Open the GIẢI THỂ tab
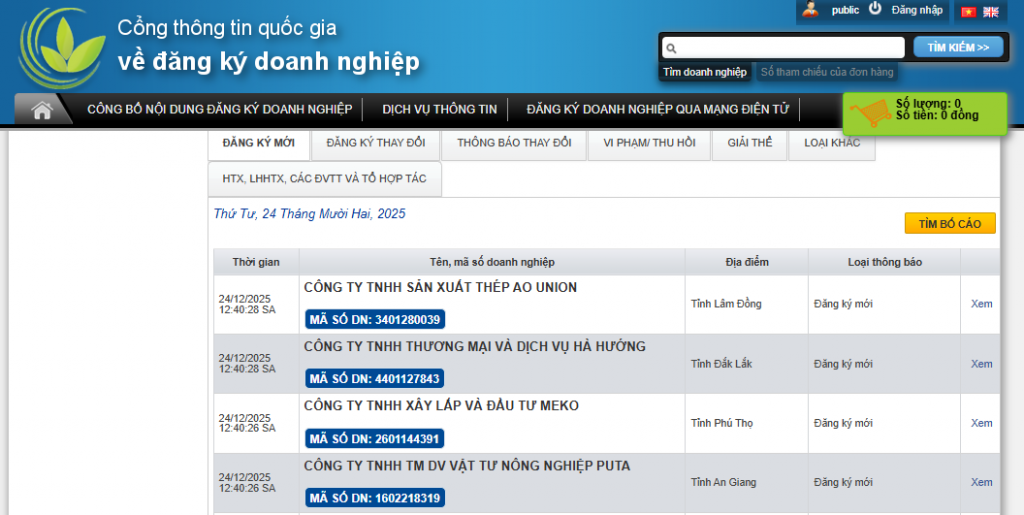The width and height of the screenshot is (1024, 515). [x=750, y=143]
